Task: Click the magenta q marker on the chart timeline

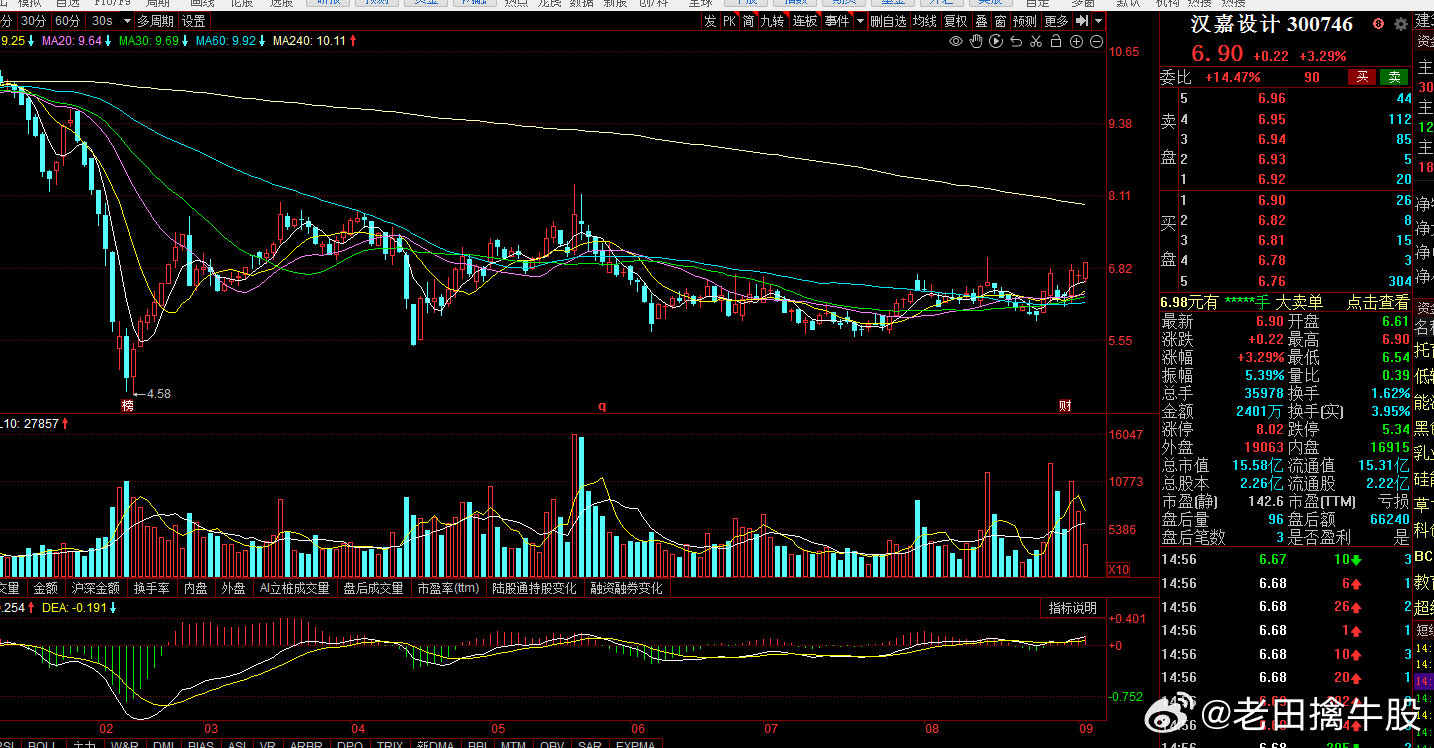Action: (602, 406)
